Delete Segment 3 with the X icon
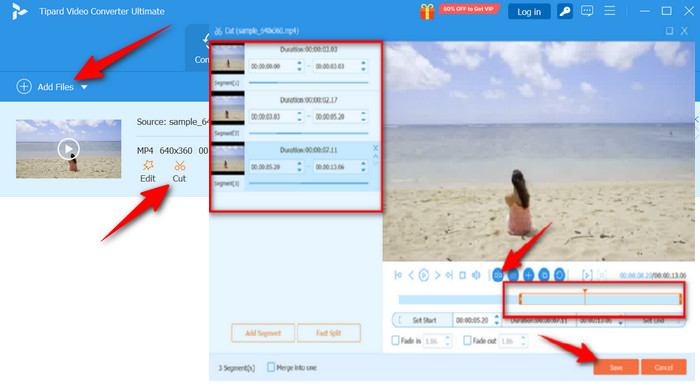Image resolution: width=700 pixels, height=385 pixels. [x=375, y=148]
